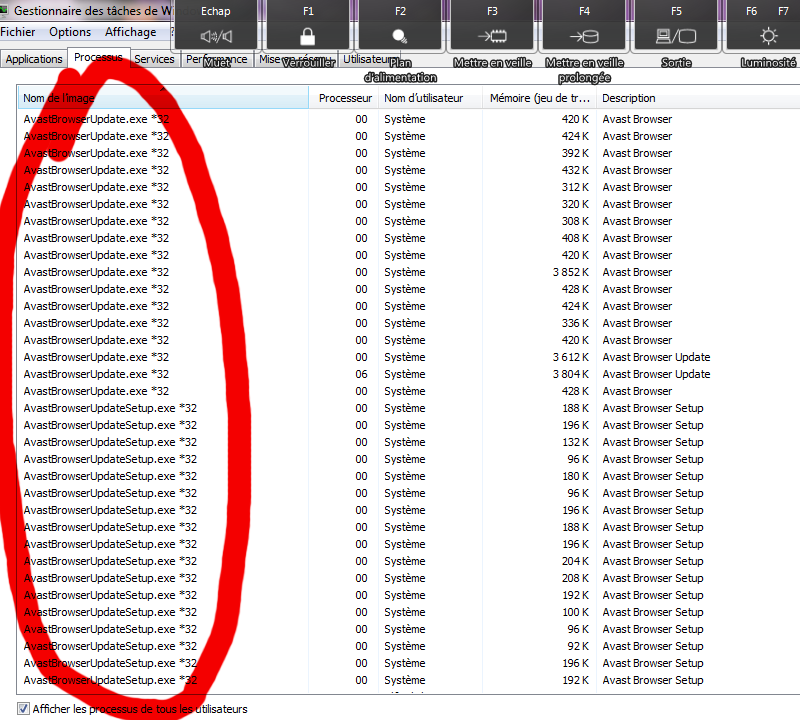Click the 3 804 K memory value
This screenshot has width=800, height=720.
570,374
